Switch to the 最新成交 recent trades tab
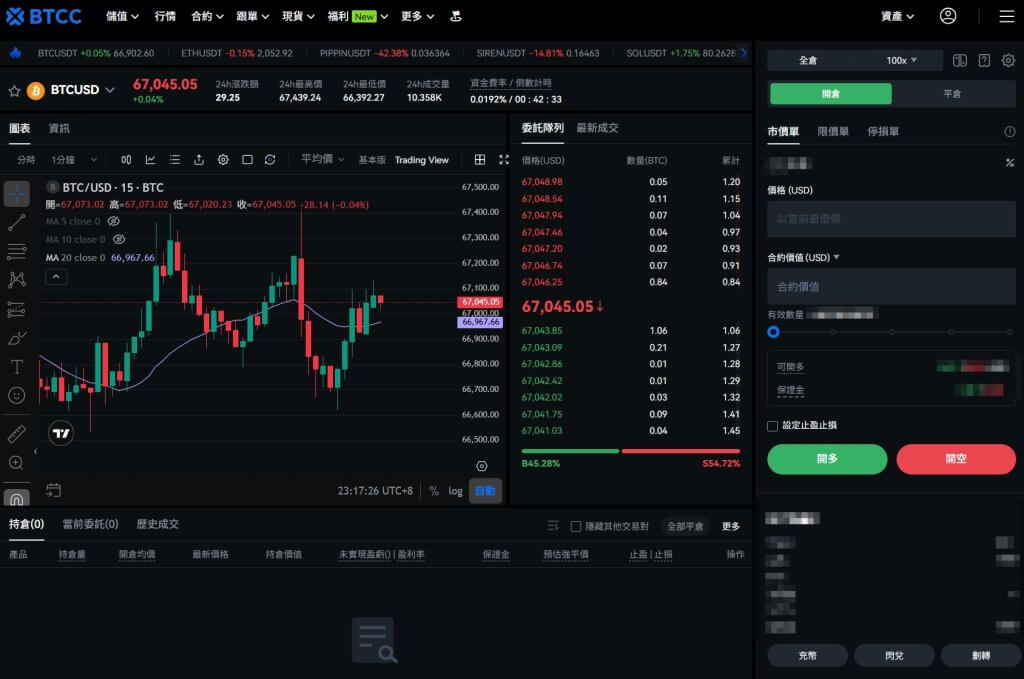The height and width of the screenshot is (679, 1024). [597, 128]
